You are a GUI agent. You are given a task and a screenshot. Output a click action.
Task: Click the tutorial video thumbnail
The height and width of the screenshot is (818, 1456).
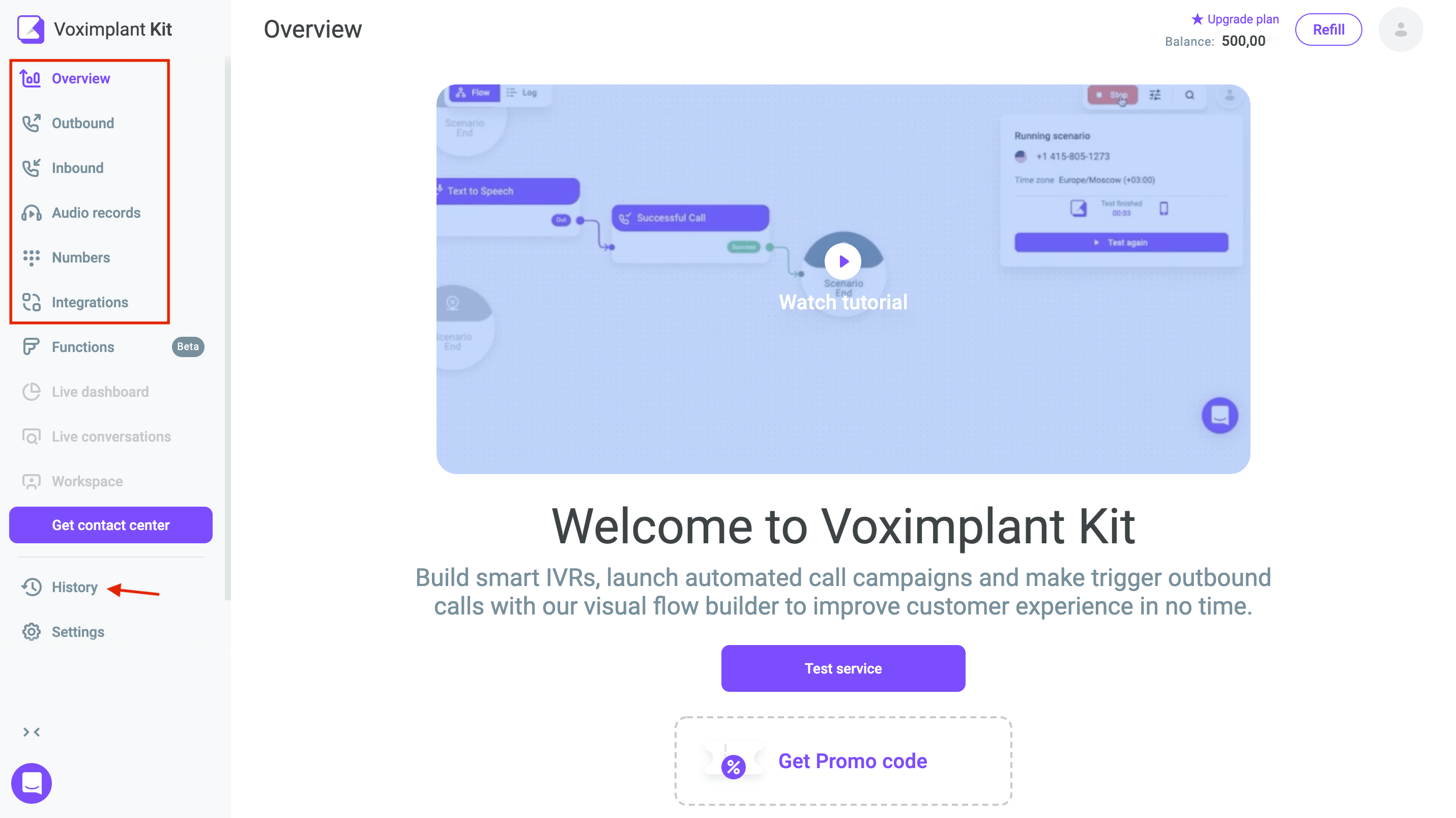tap(843, 279)
